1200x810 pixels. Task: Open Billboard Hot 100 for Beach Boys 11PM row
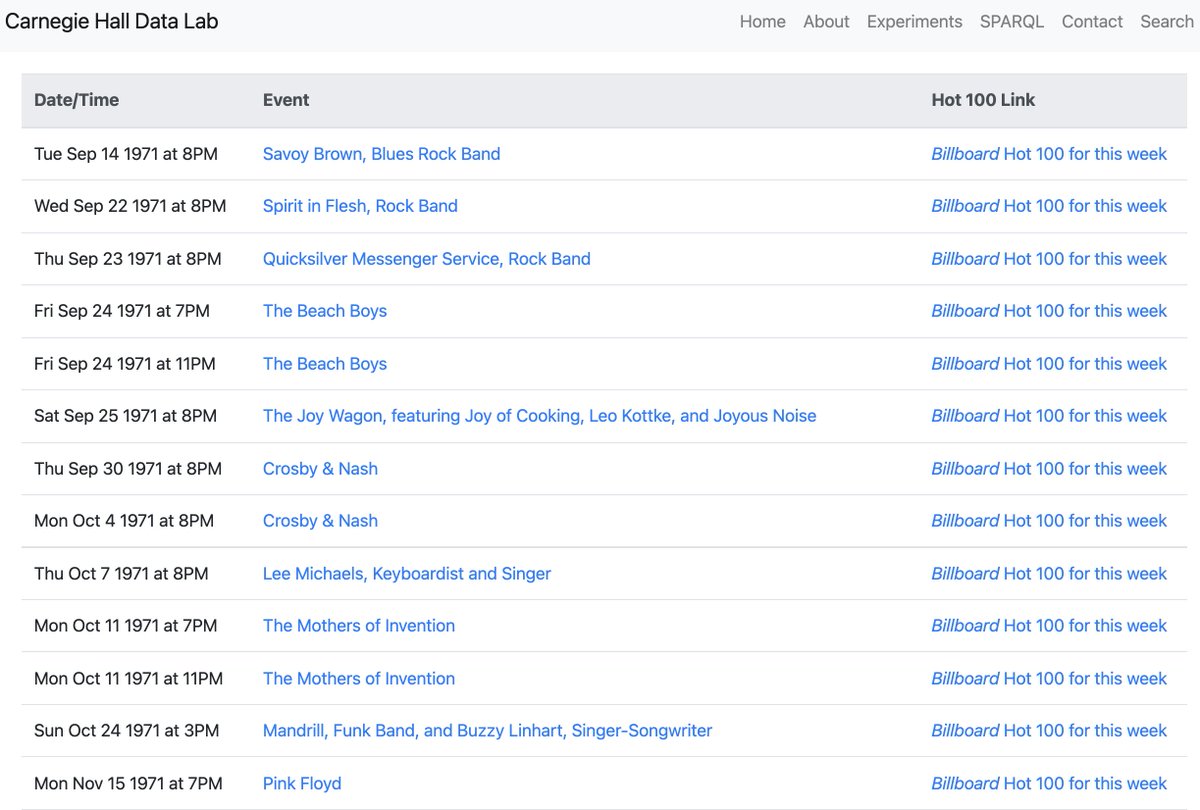point(1049,364)
